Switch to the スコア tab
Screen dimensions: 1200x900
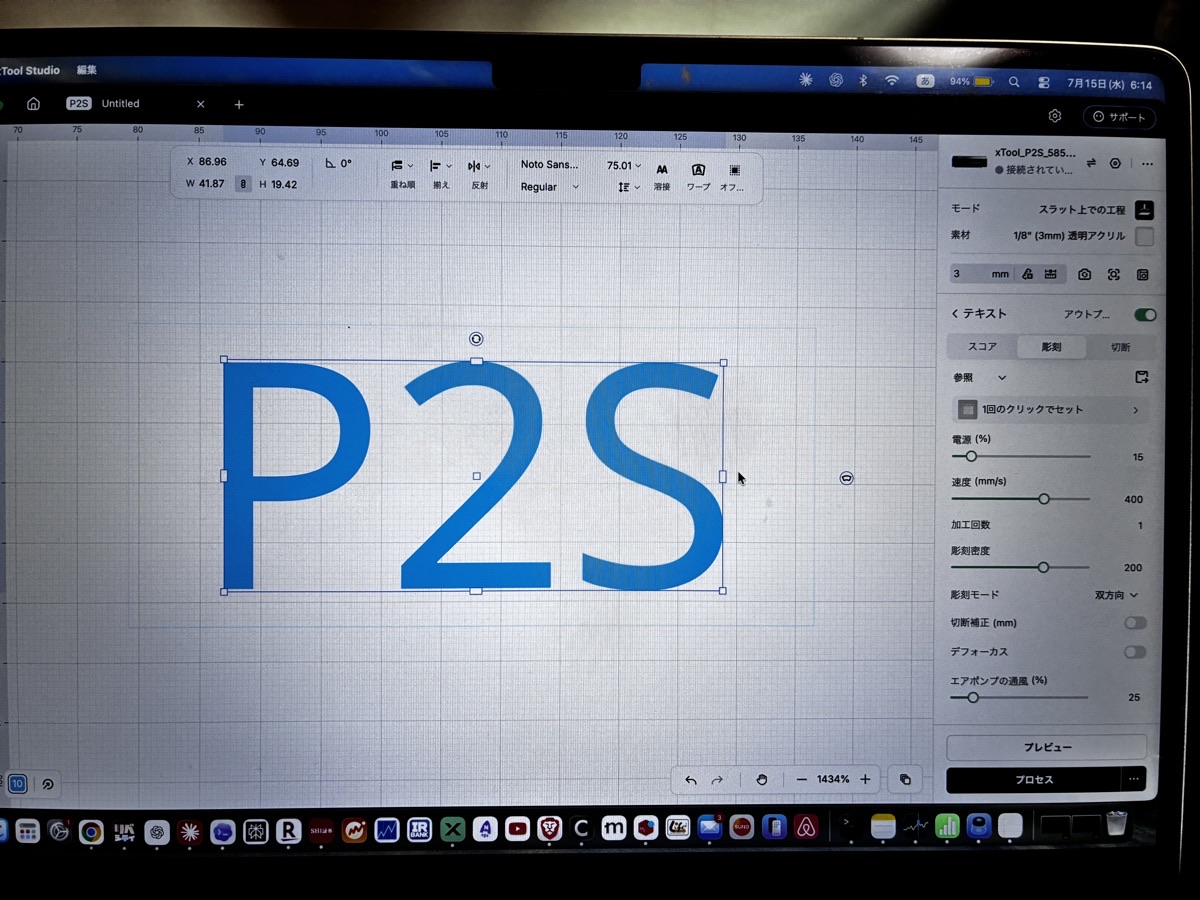point(982,347)
